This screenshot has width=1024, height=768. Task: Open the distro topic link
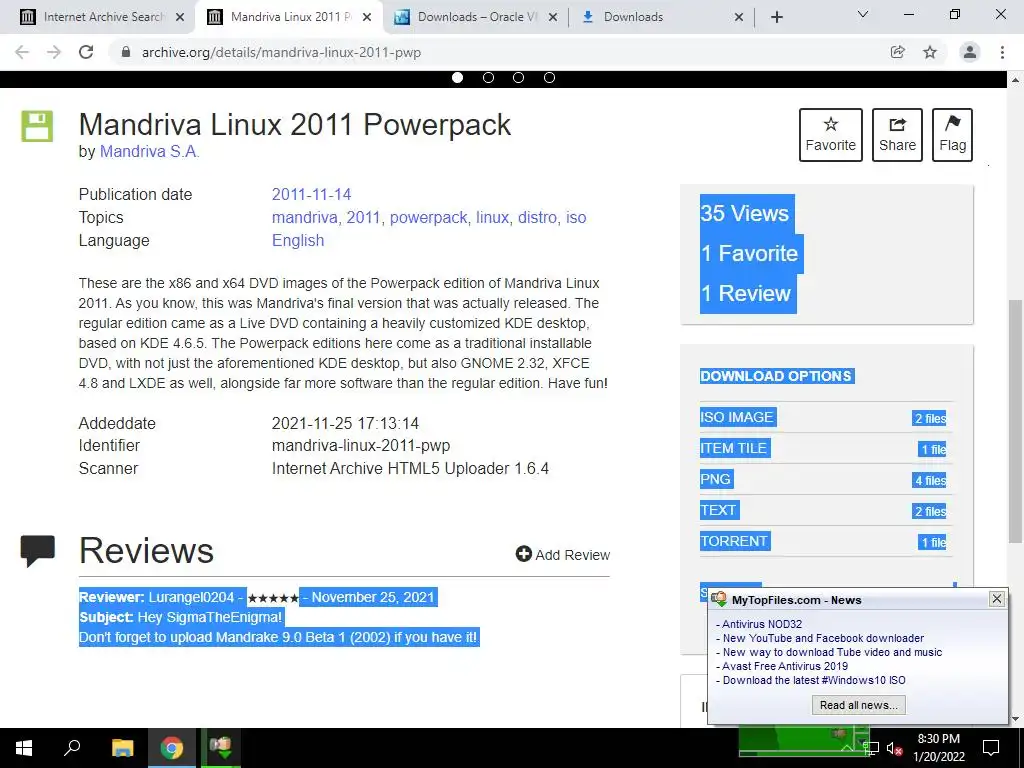coord(537,217)
